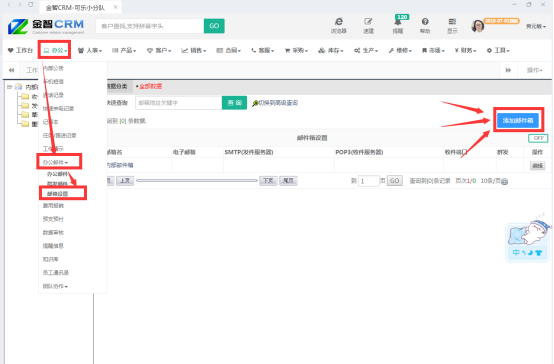Open the 客服 top menu
Image resolution: width=554 pixels, height=364 pixels.
coord(263,51)
